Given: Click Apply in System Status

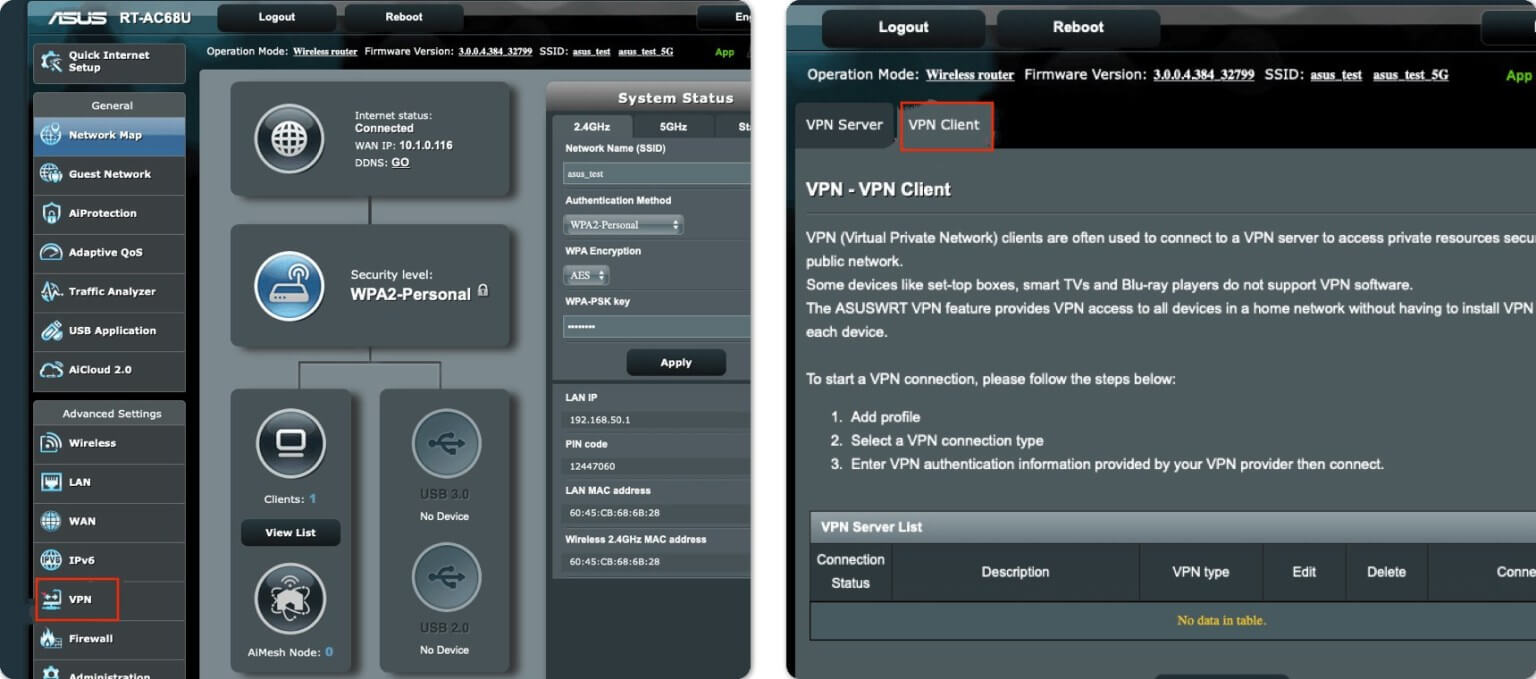Looking at the screenshot, I should tap(676, 363).
